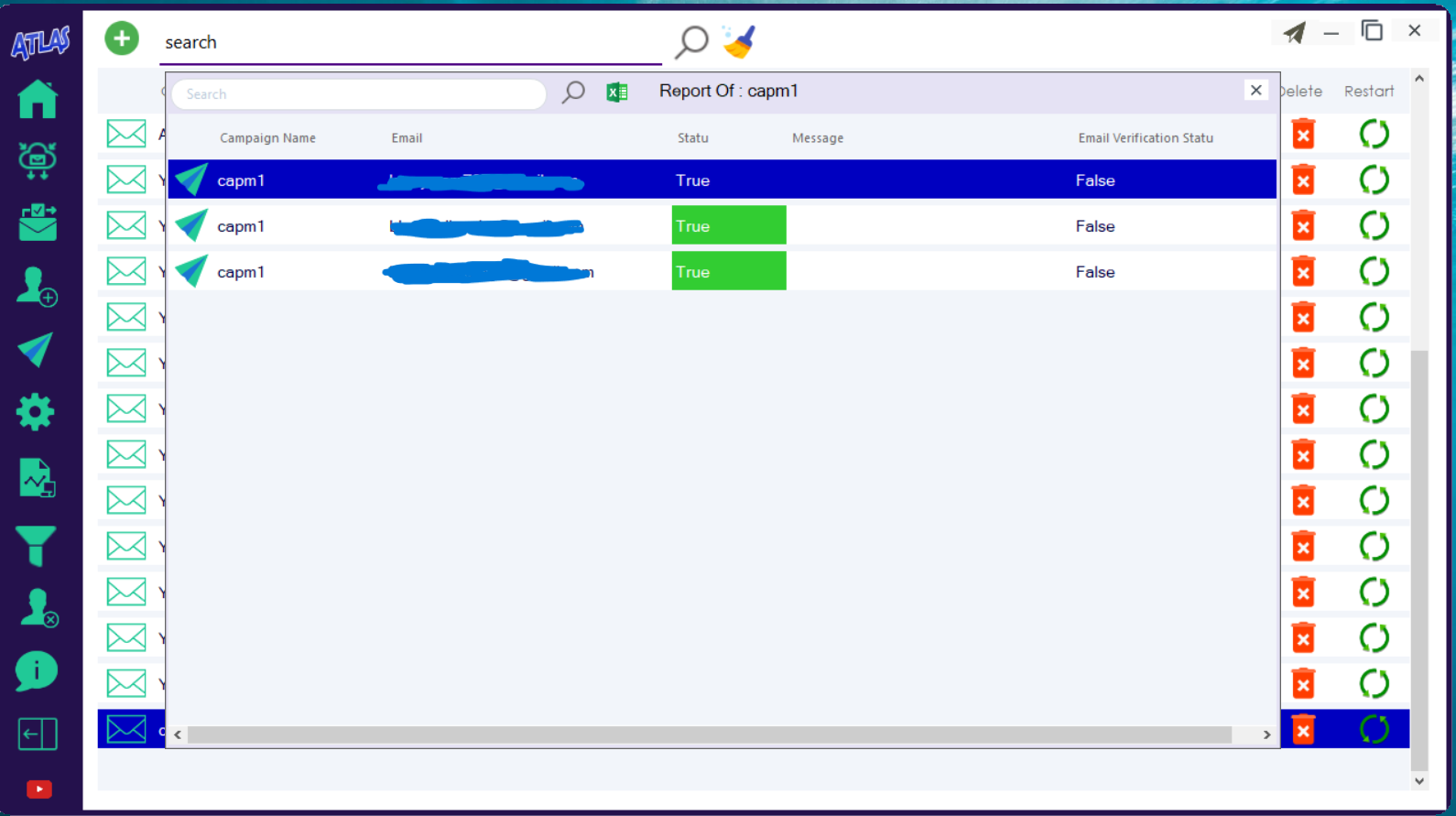Viewport: 1456px width, 816px height.
Task: Click the Email Verification Status column header
Action: coord(1145,138)
